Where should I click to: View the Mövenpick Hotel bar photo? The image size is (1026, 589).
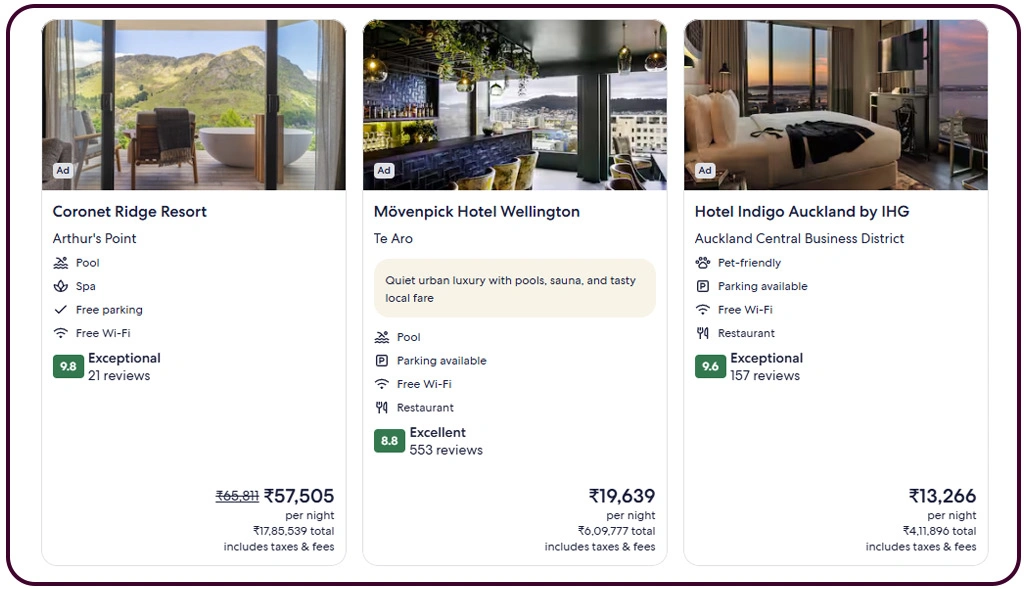coord(515,103)
